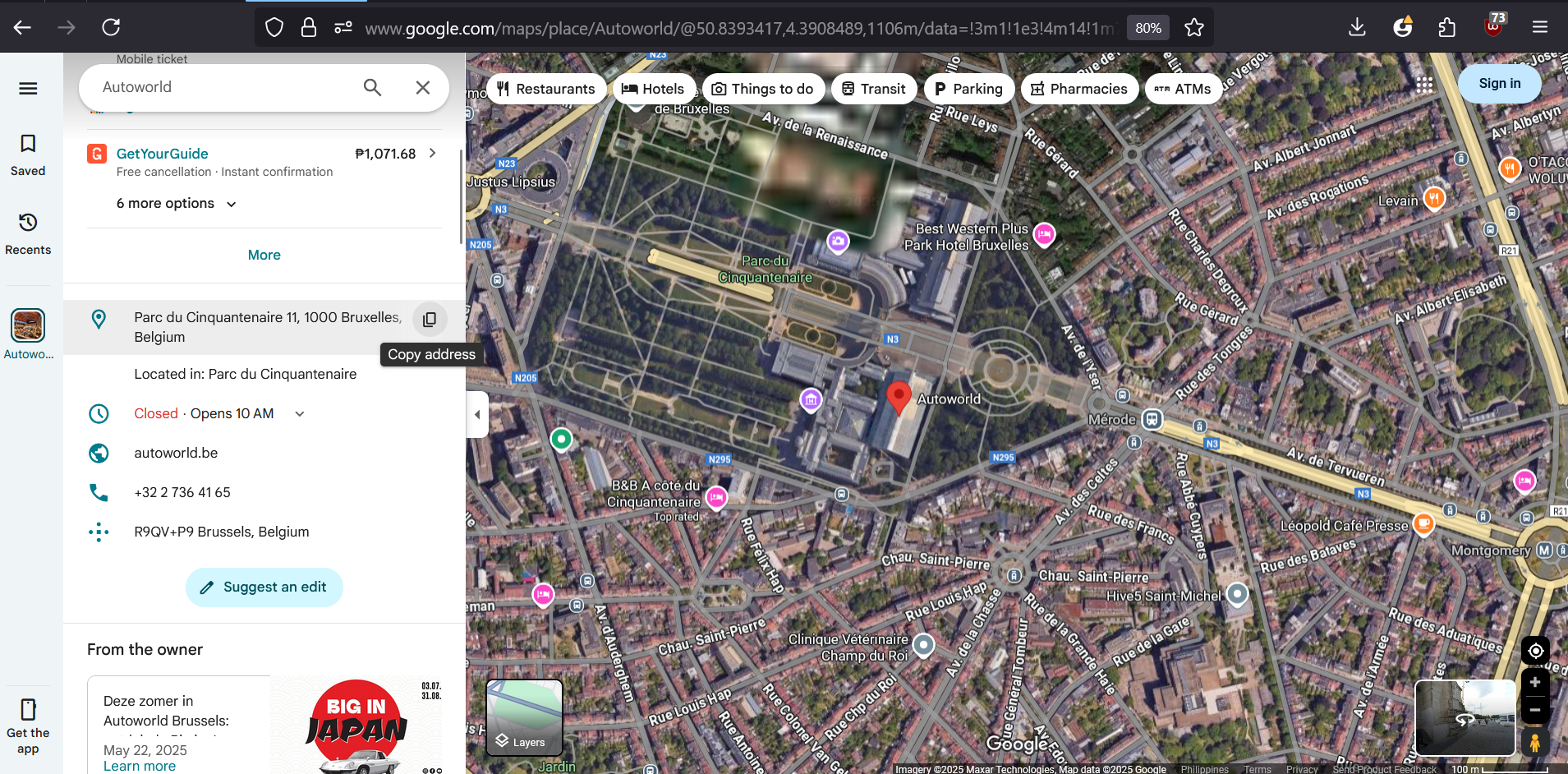Click B&B A côté du Cinquantenaire marker
The height and width of the screenshot is (774, 1568).
[716, 497]
